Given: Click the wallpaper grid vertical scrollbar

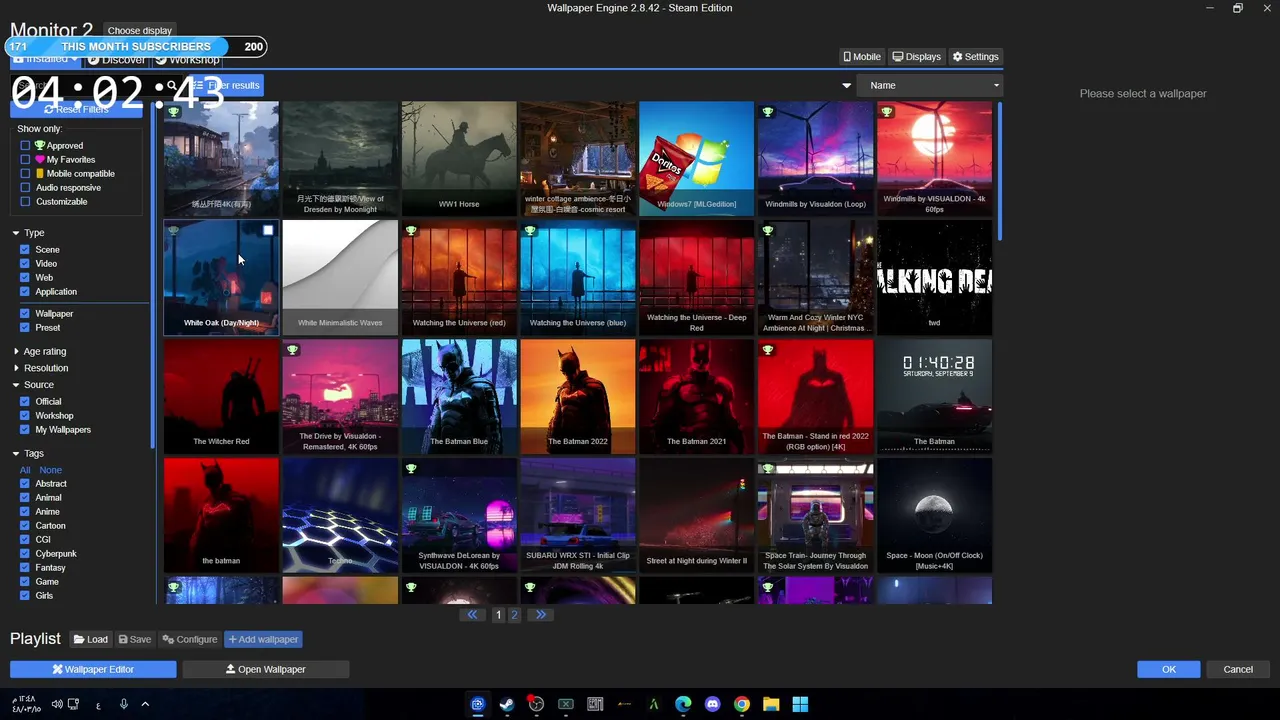Looking at the screenshot, I should [x=998, y=170].
